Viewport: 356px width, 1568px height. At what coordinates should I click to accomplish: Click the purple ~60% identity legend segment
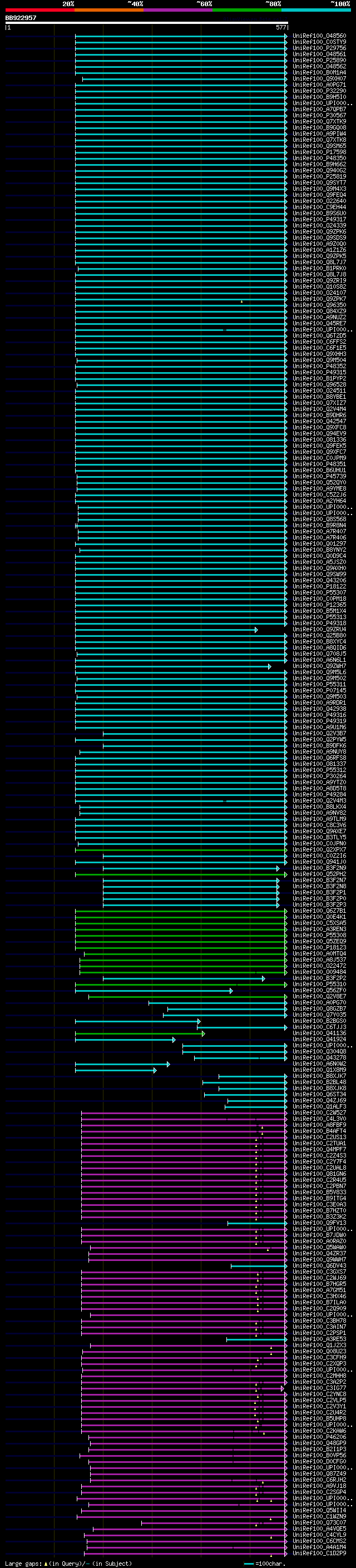tap(179, 10)
